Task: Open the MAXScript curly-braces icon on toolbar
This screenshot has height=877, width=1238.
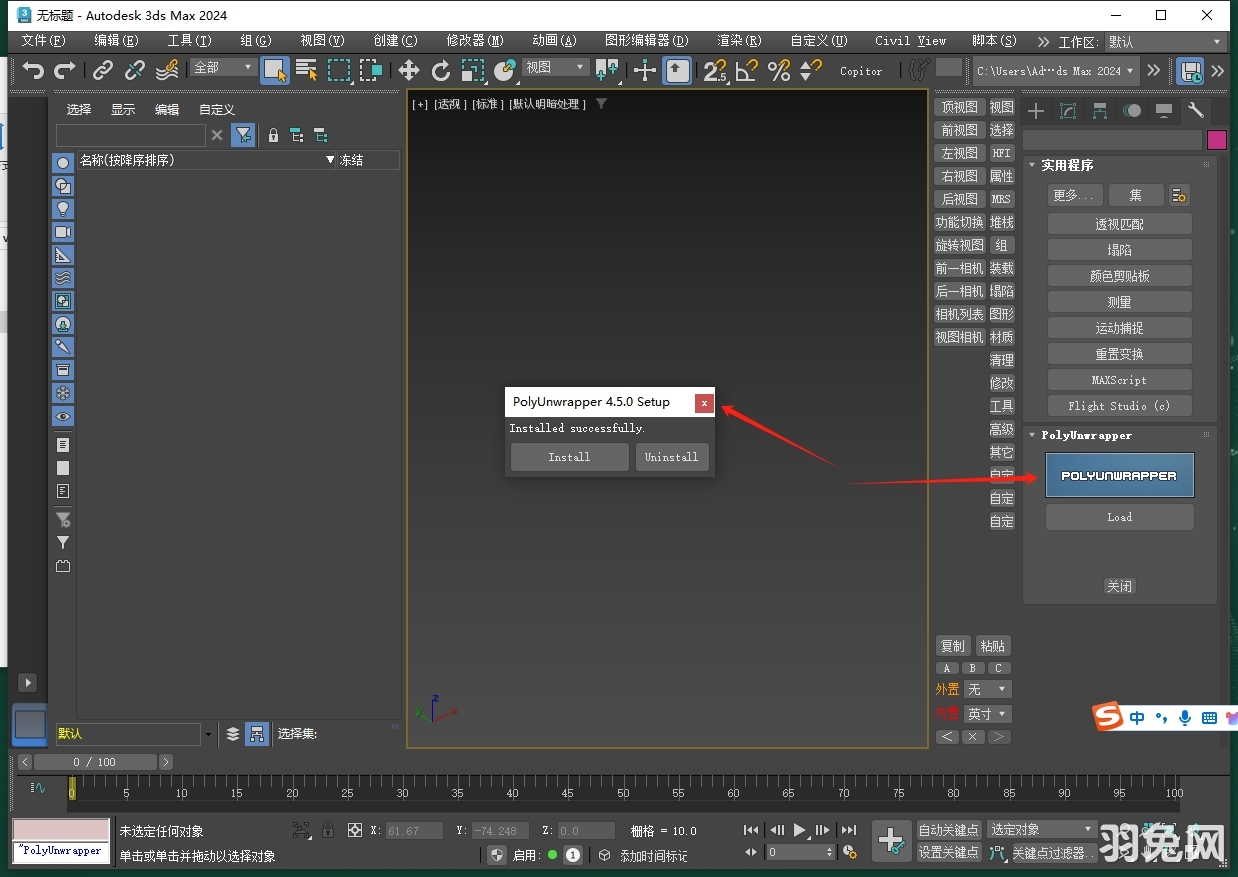Action: (917, 71)
